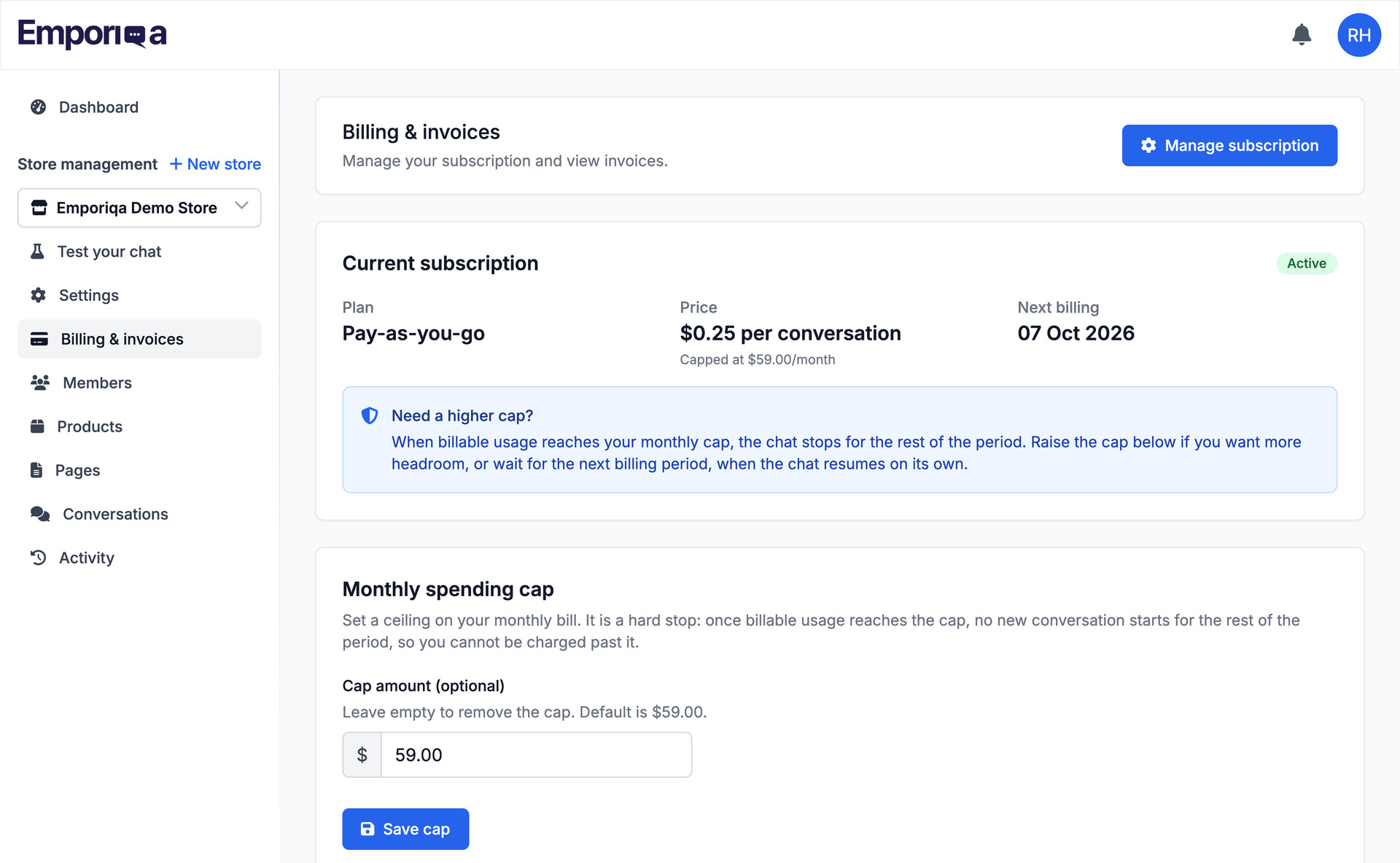Open the notifications bell
1400x863 pixels.
point(1302,34)
